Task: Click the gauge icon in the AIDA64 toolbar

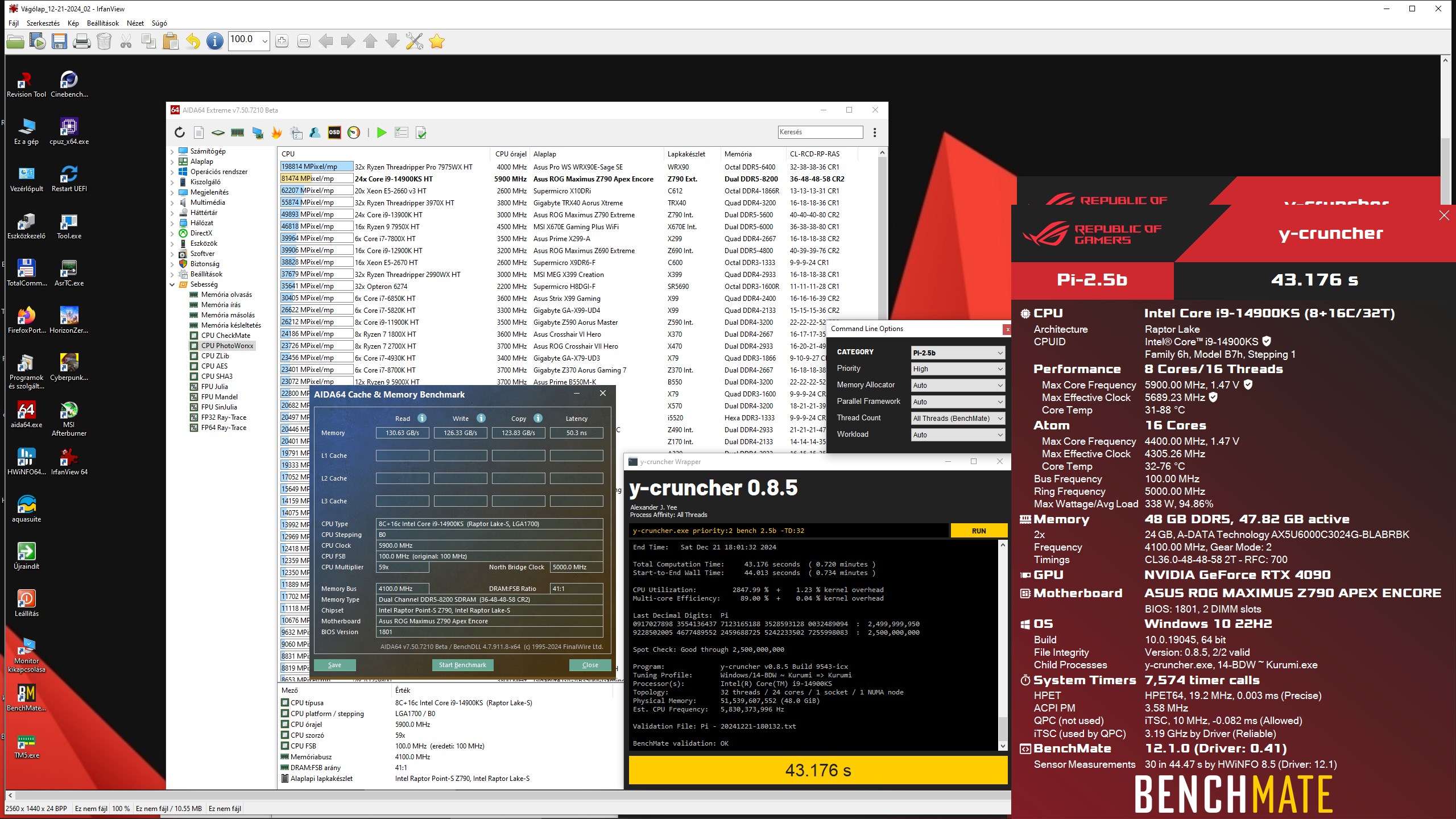Action: pos(354,133)
